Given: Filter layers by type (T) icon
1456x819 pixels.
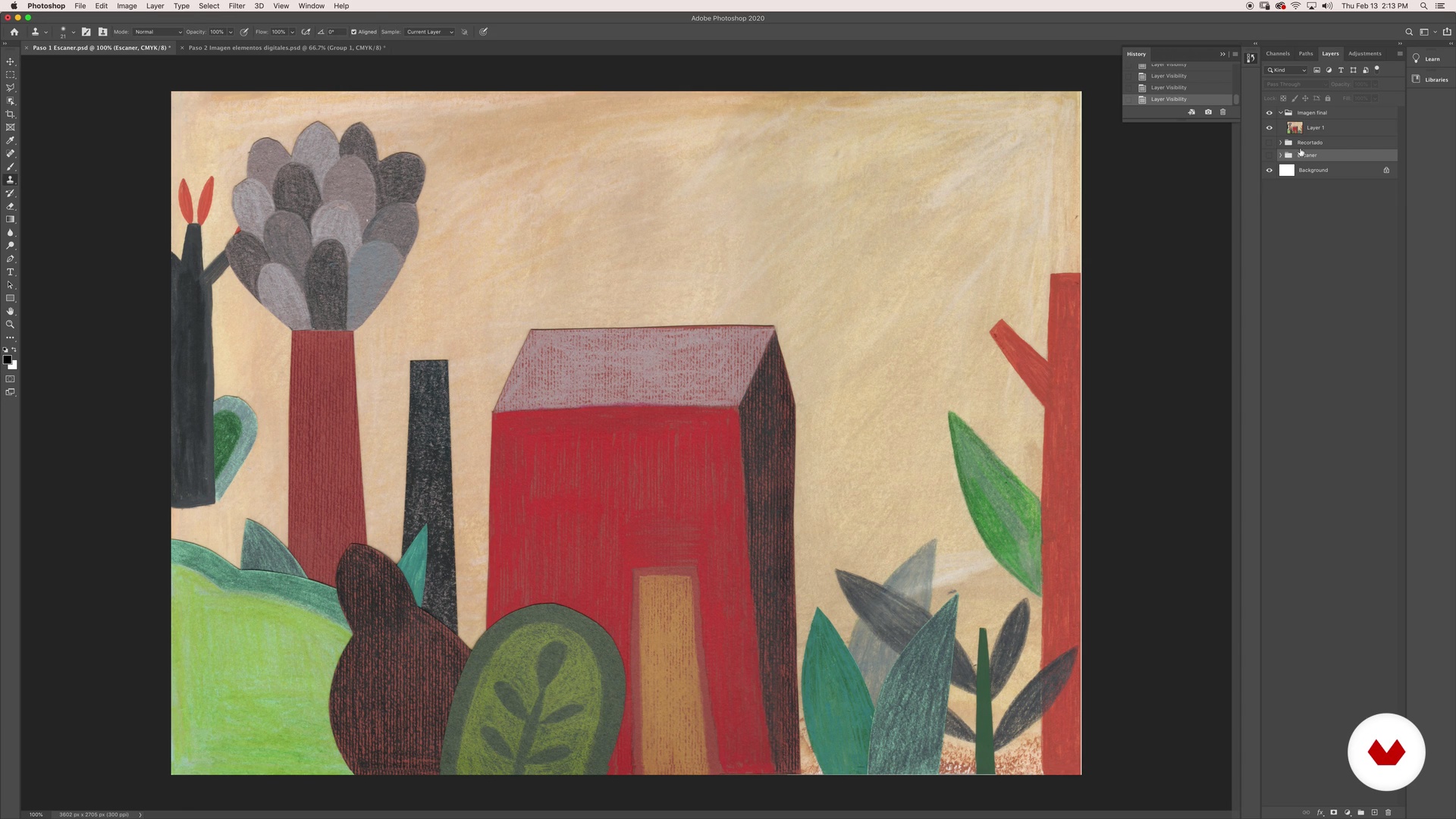Looking at the screenshot, I should coord(1341,70).
